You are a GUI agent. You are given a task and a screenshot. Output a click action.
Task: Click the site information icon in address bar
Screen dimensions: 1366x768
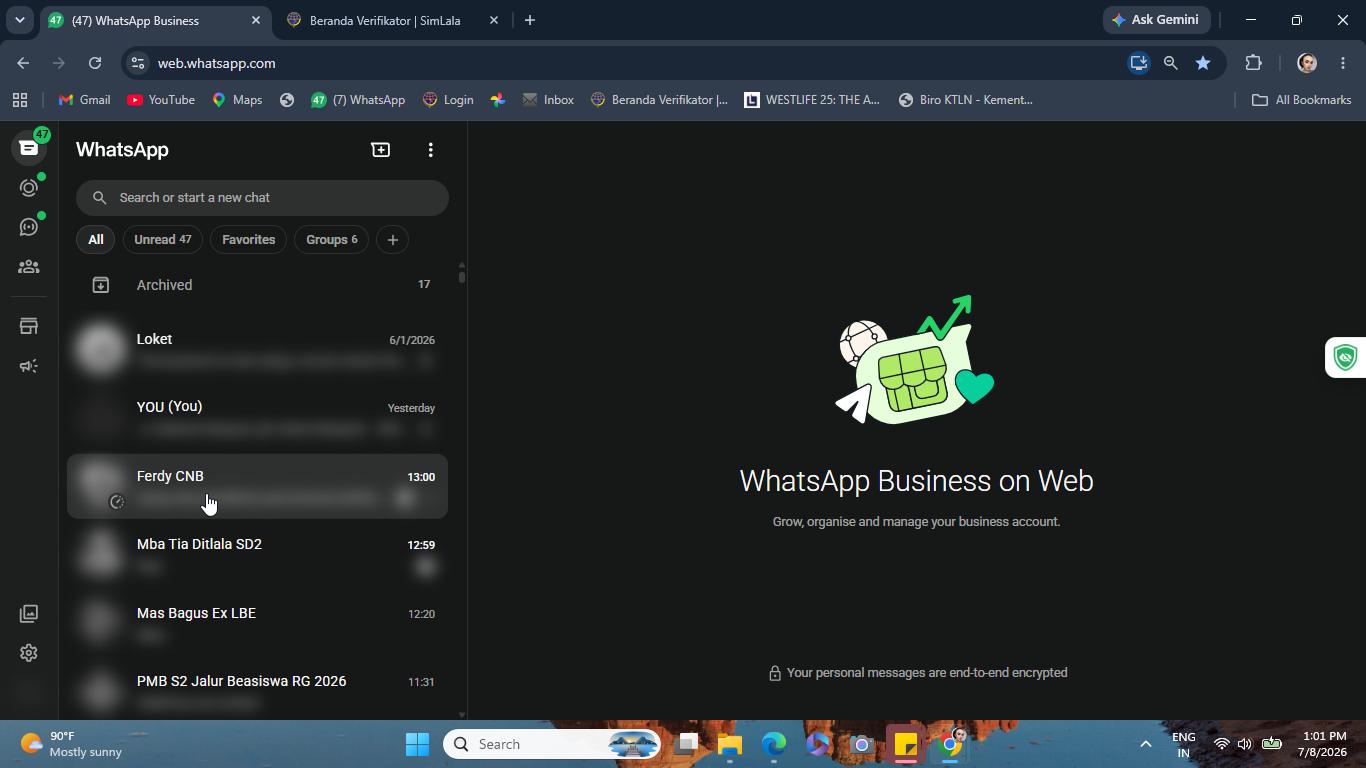pyautogui.click(x=138, y=63)
